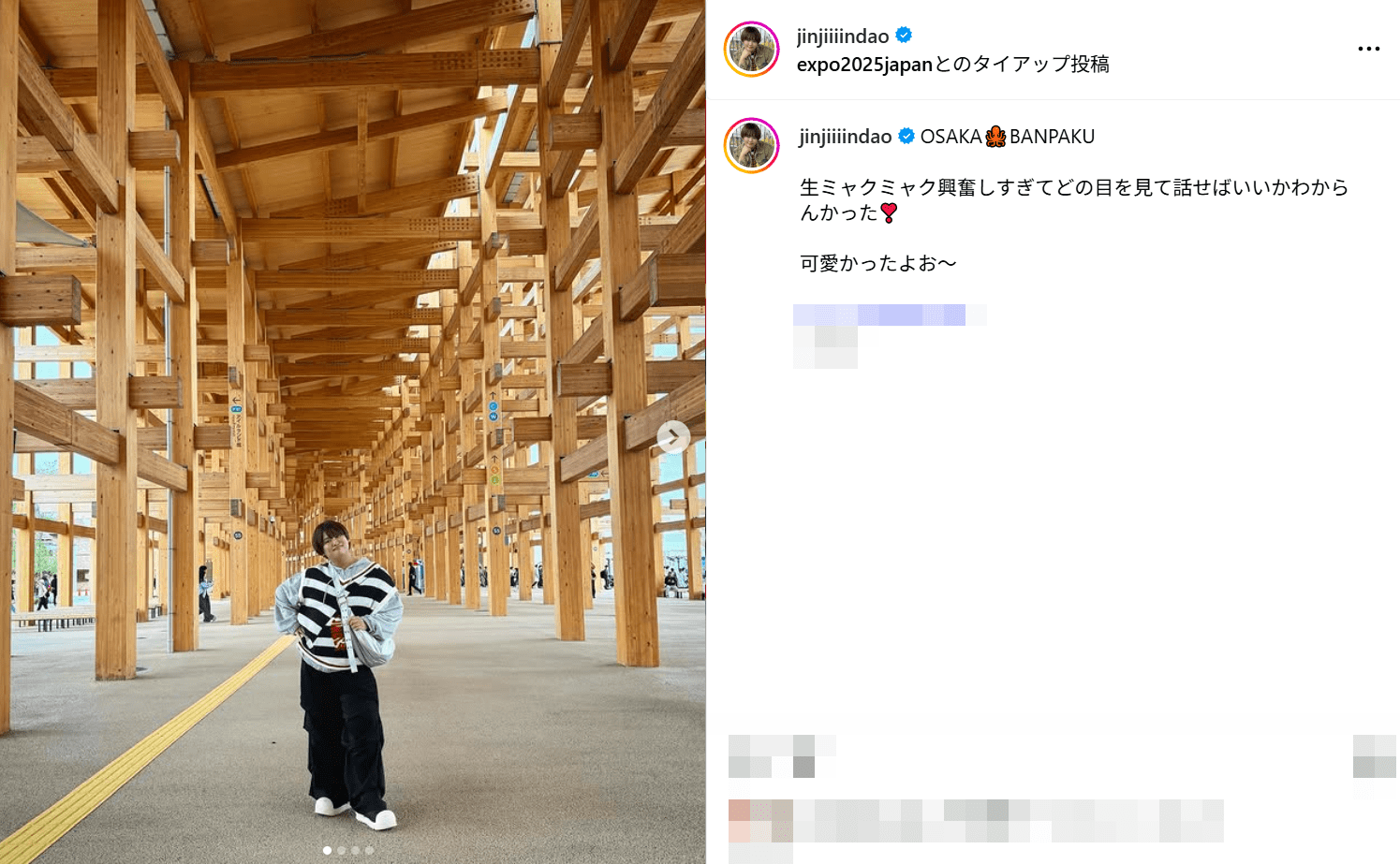Jump to the fourth carousel dot
1400x864 pixels.
369,850
